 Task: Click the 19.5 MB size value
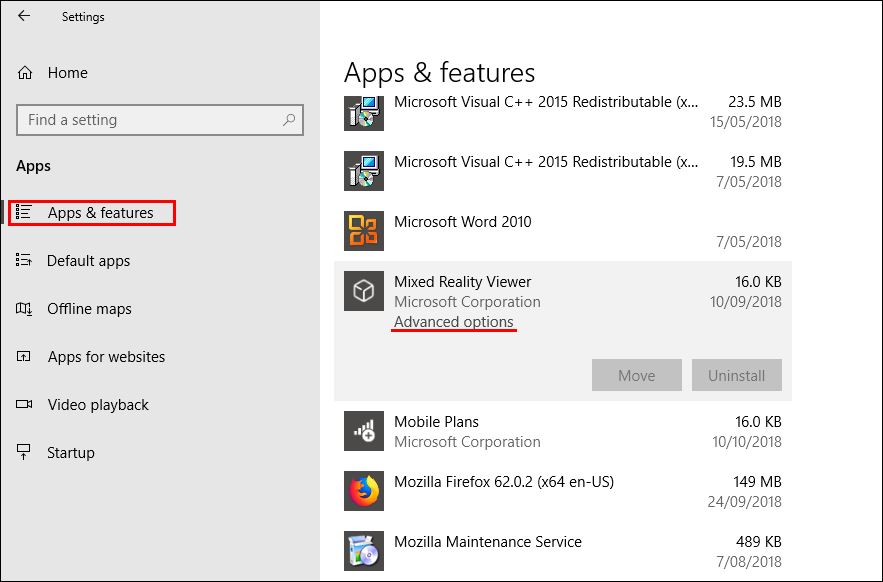click(x=756, y=162)
